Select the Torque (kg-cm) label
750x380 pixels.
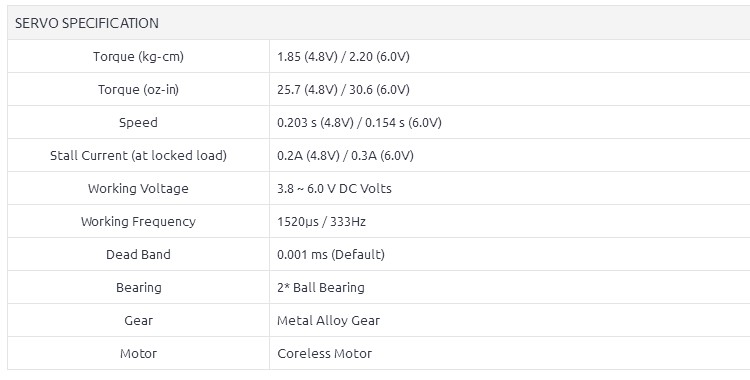point(138,56)
